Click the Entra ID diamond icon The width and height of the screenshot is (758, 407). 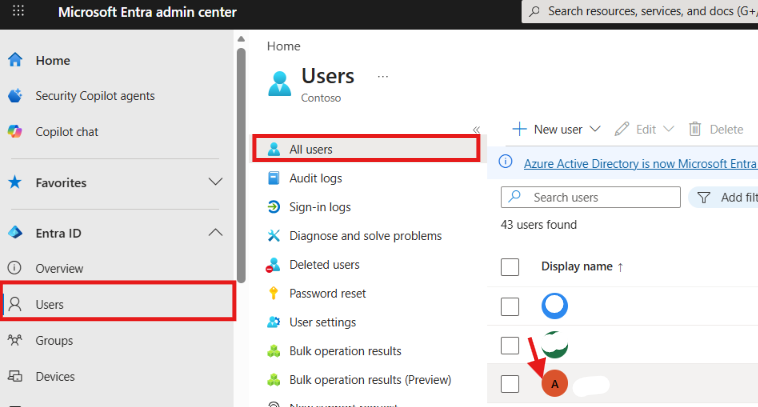click(x=15, y=233)
